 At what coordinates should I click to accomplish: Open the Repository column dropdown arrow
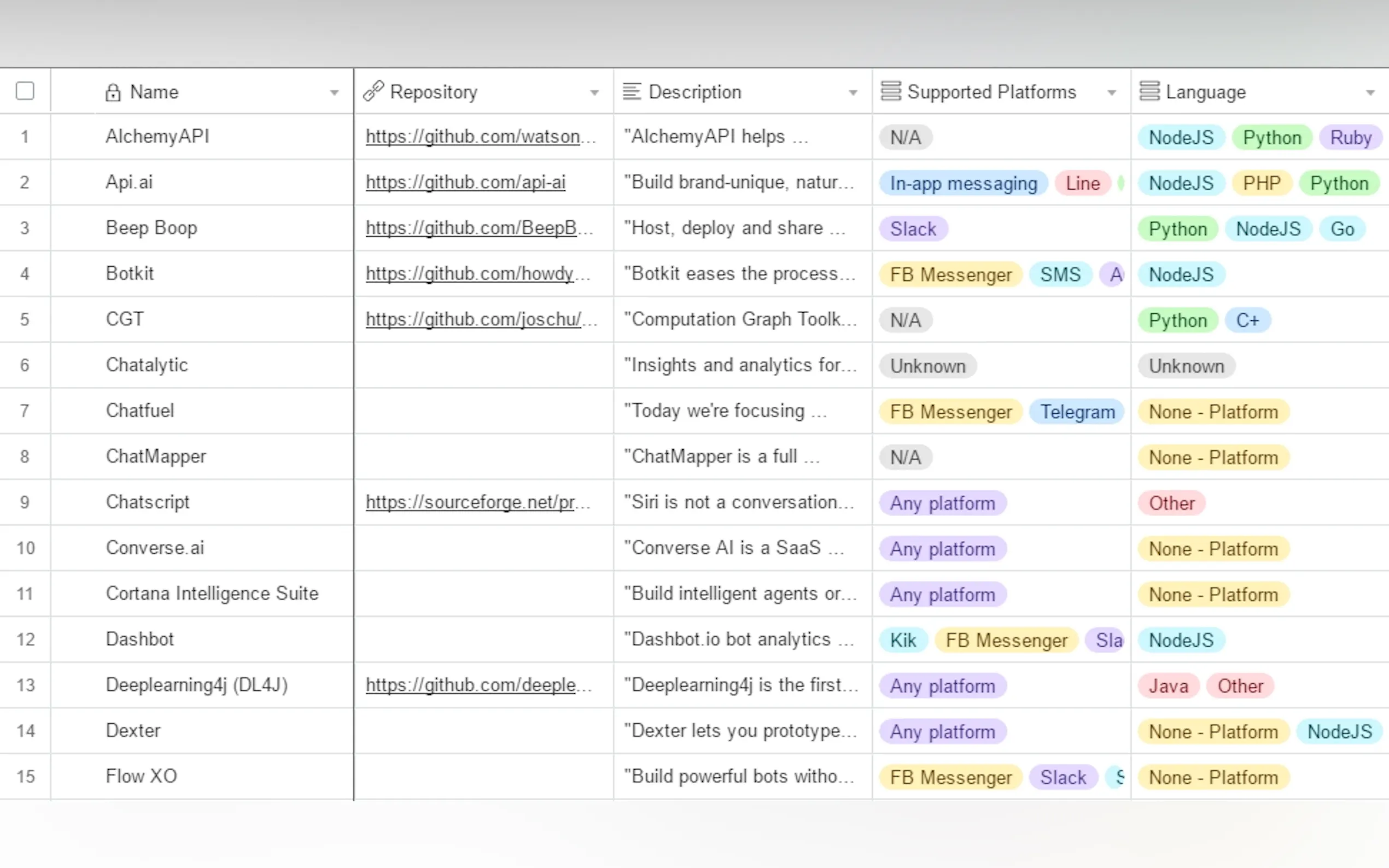tap(594, 92)
